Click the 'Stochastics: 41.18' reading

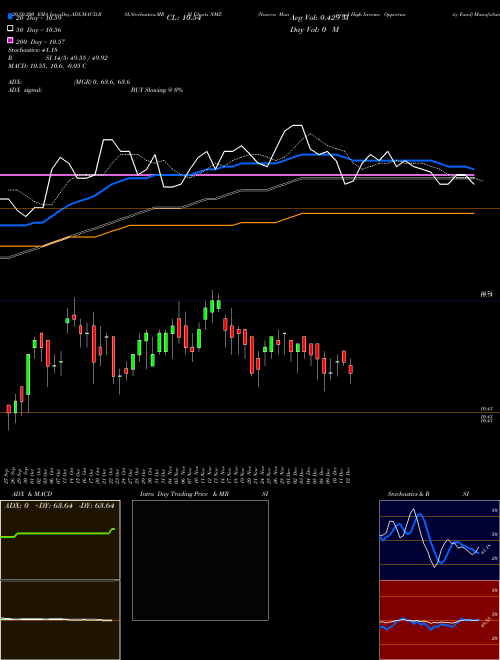point(33,50)
